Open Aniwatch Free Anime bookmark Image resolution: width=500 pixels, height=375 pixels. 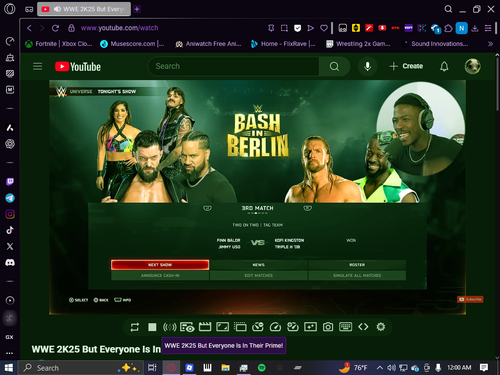click(208, 44)
